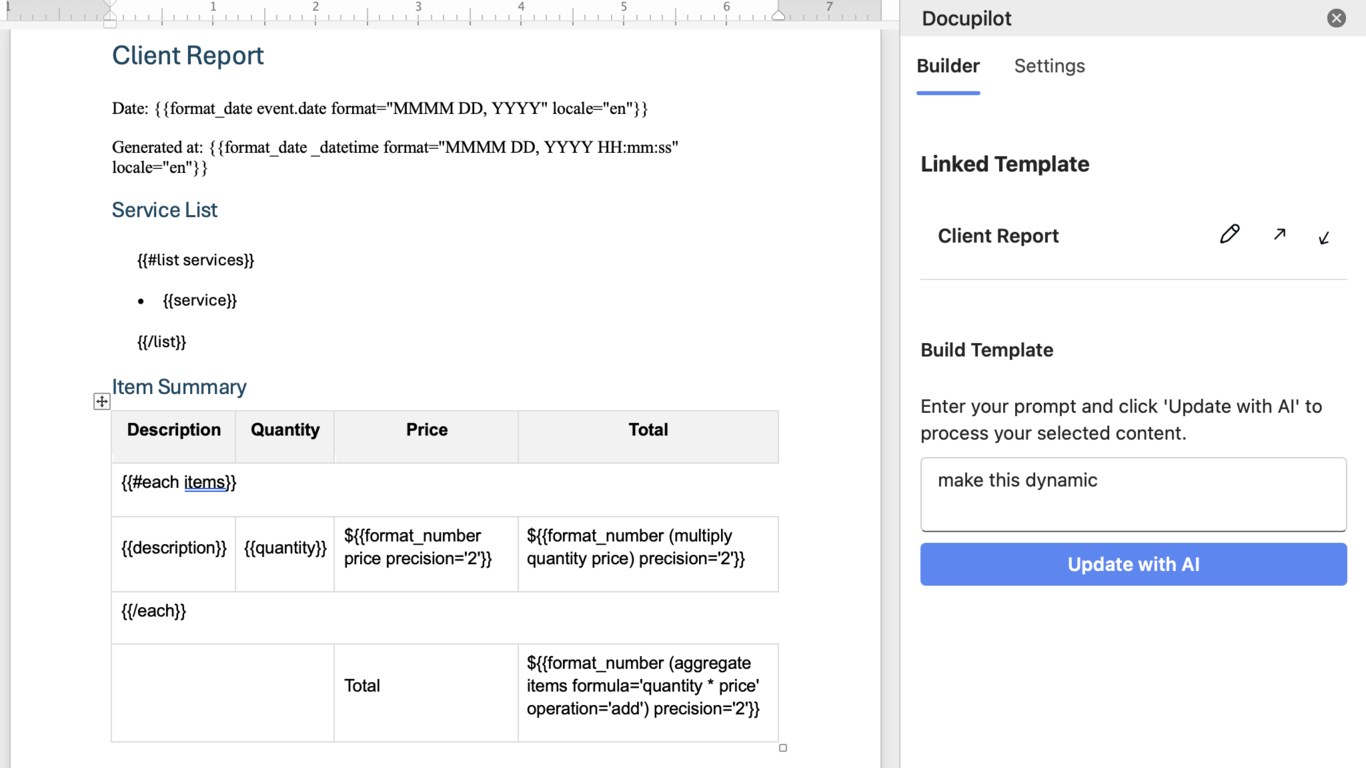Click the table move handle icon
This screenshot has width=1366, height=768.
click(x=102, y=401)
